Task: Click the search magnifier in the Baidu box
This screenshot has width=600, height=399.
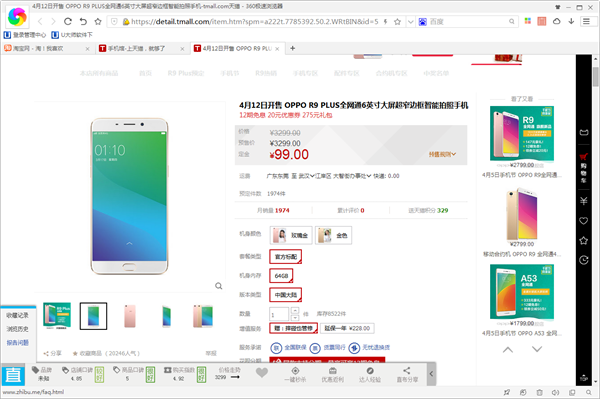Action: pyautogui.click(x=512, y=22)
